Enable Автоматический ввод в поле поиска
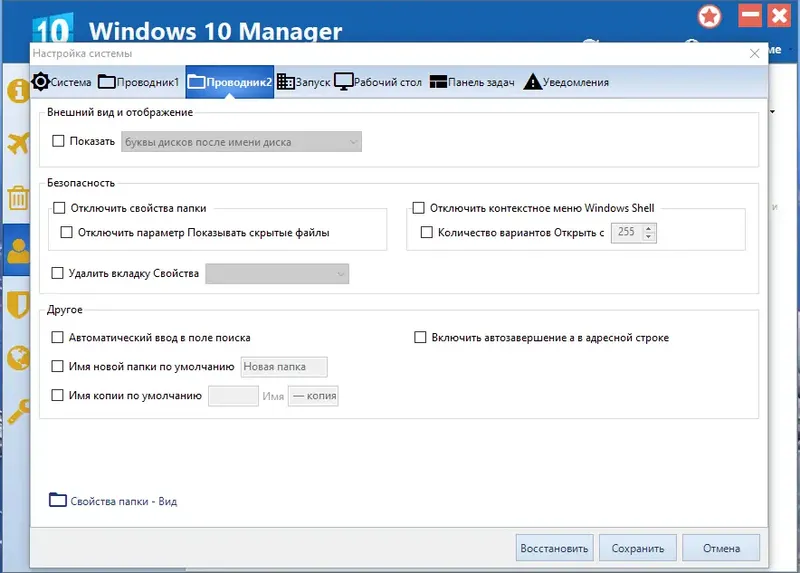The height and width of the screenshot is (573, 800). coord(57,337)
